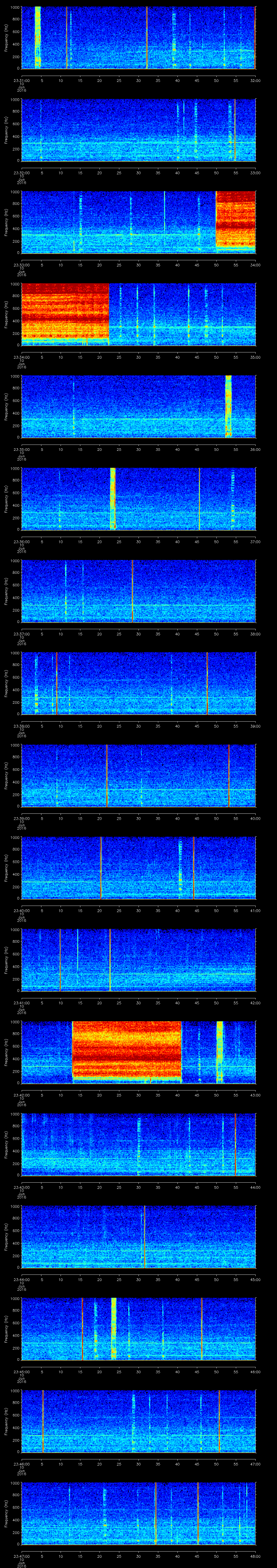277x1568 pixels.
Task: Select the red line near 10 s in 23:41:00 spectrogram
Action: 60,959
